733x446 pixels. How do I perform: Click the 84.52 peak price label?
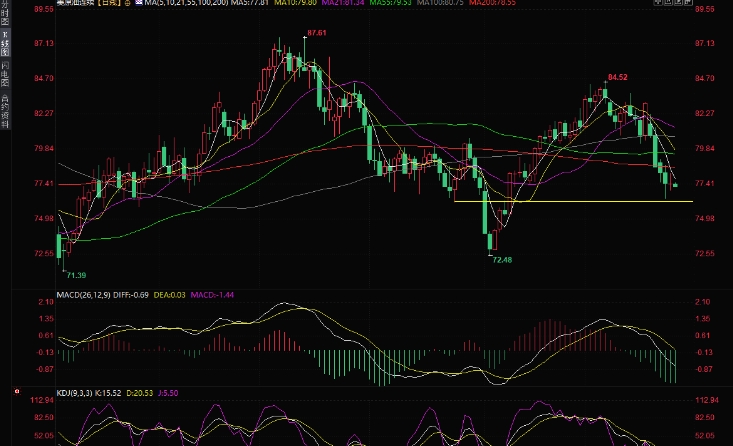pyautogui.click(x=618, y=77)
